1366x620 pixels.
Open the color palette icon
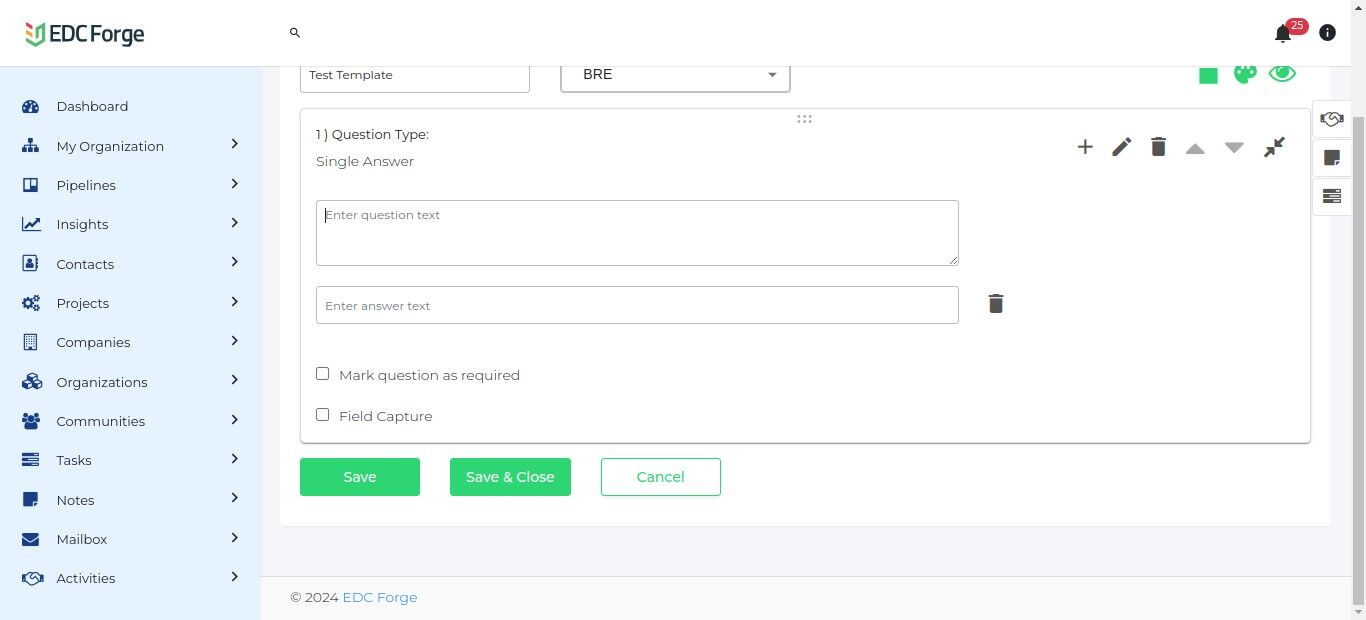point(1244,73)
